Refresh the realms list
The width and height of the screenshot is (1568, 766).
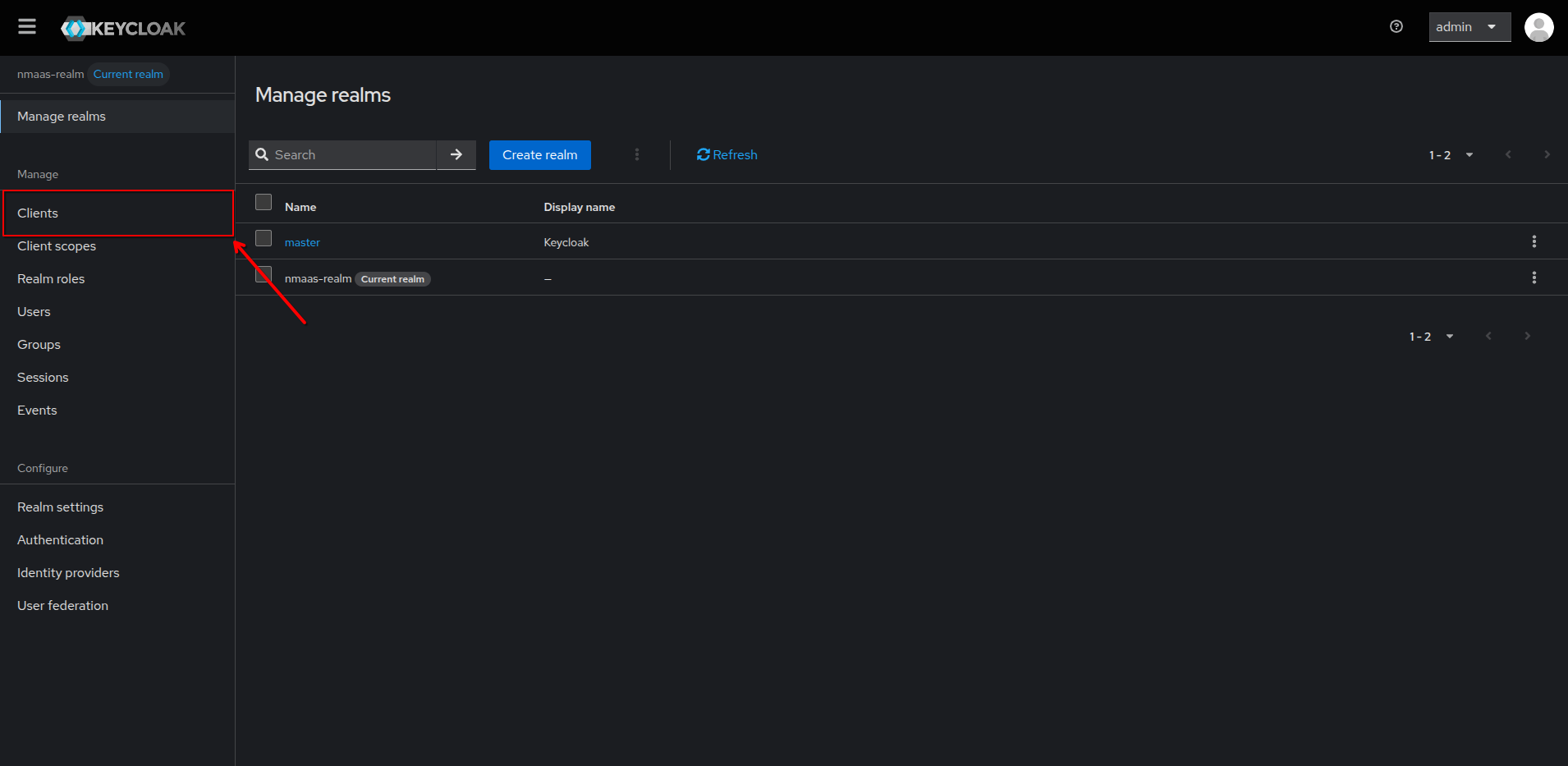[727, 155]
